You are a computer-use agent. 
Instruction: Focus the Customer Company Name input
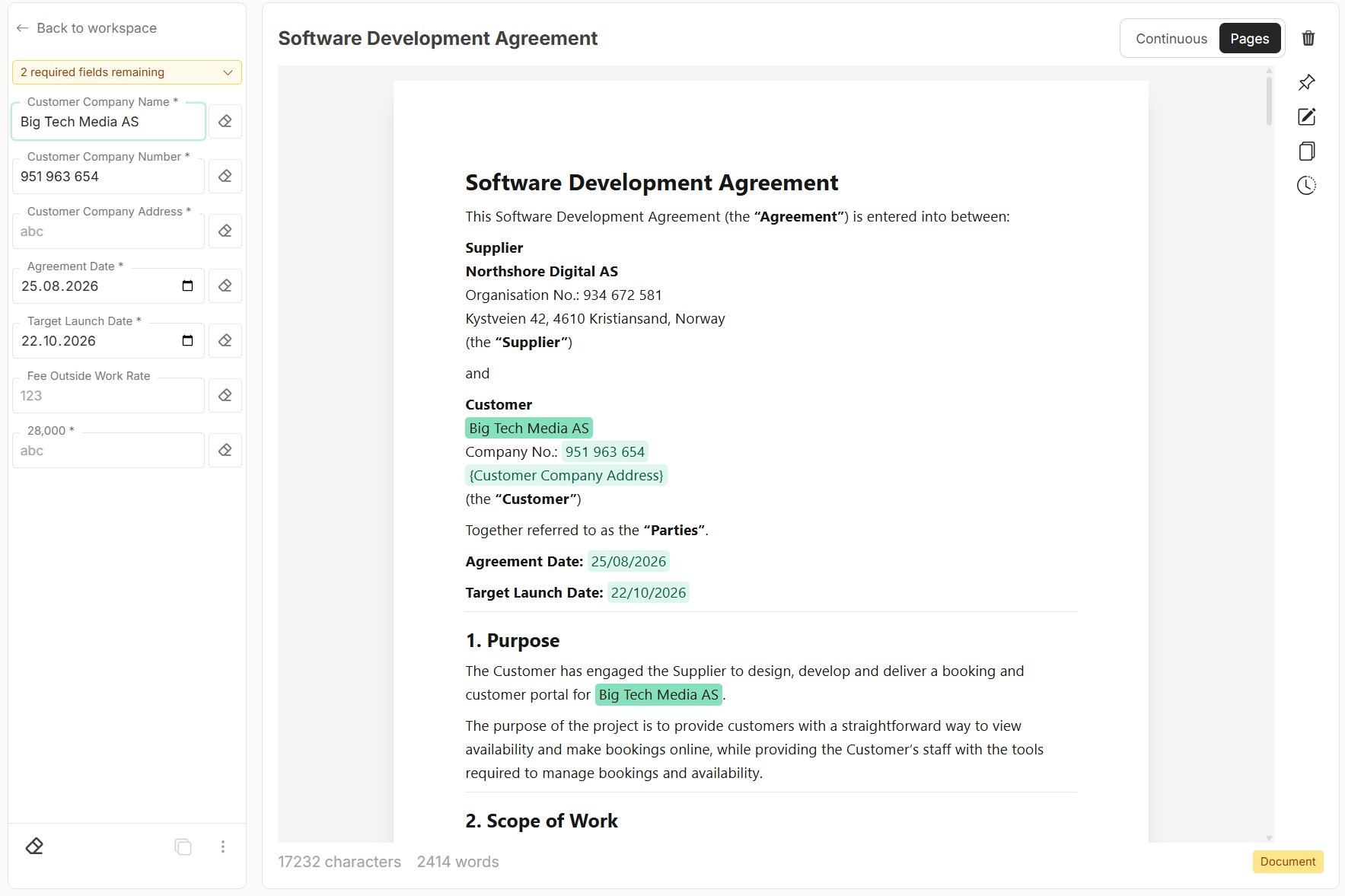point(109,122)
